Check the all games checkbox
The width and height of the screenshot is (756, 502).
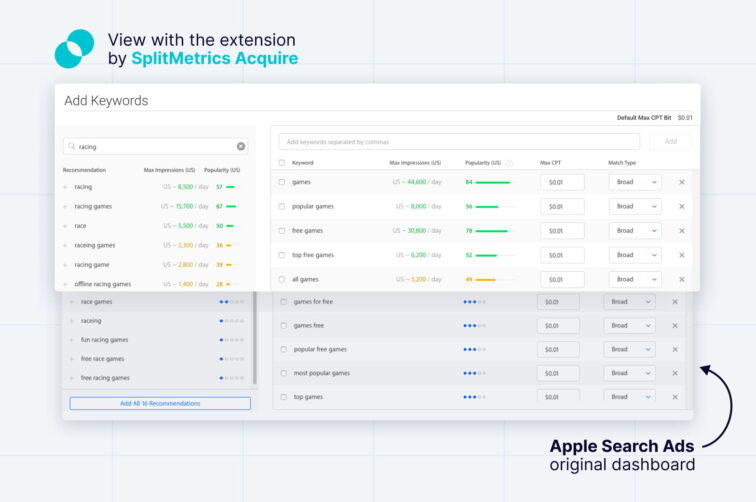pyautogui.click(x=282, y=279)
